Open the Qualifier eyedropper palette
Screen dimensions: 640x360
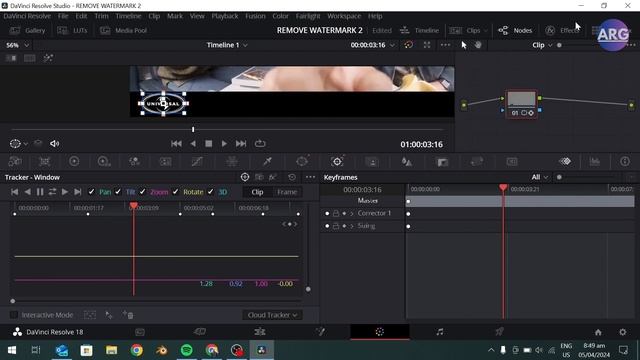(x=267, y=162)
